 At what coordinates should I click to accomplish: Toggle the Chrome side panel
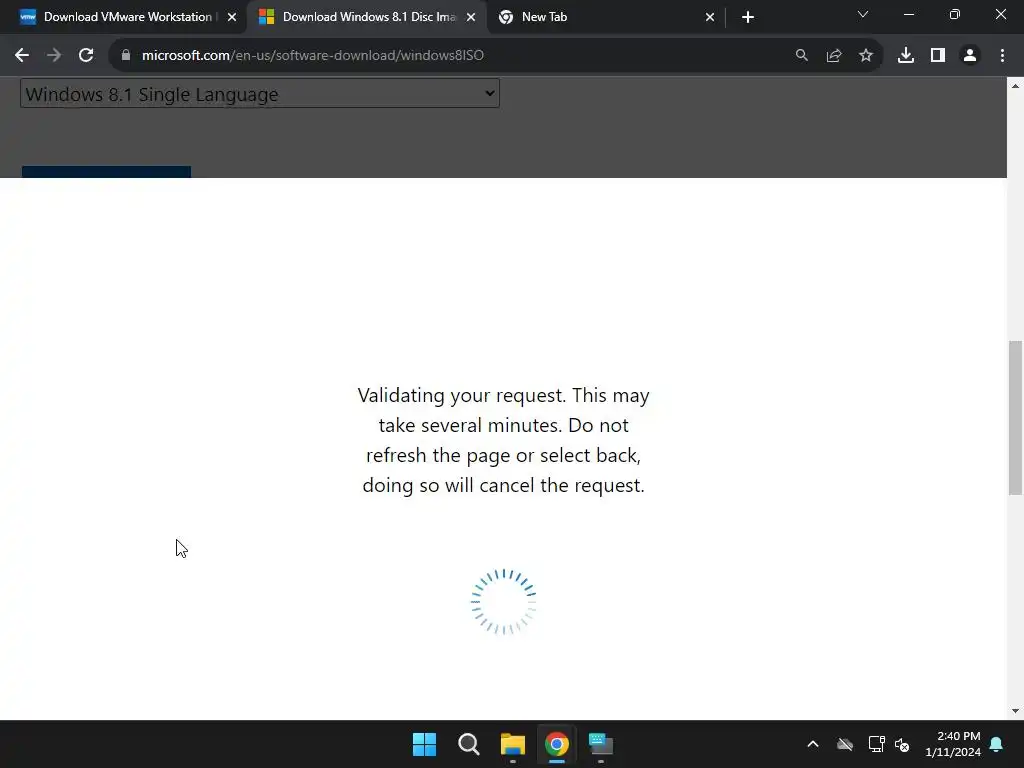(x=937, y=56)
